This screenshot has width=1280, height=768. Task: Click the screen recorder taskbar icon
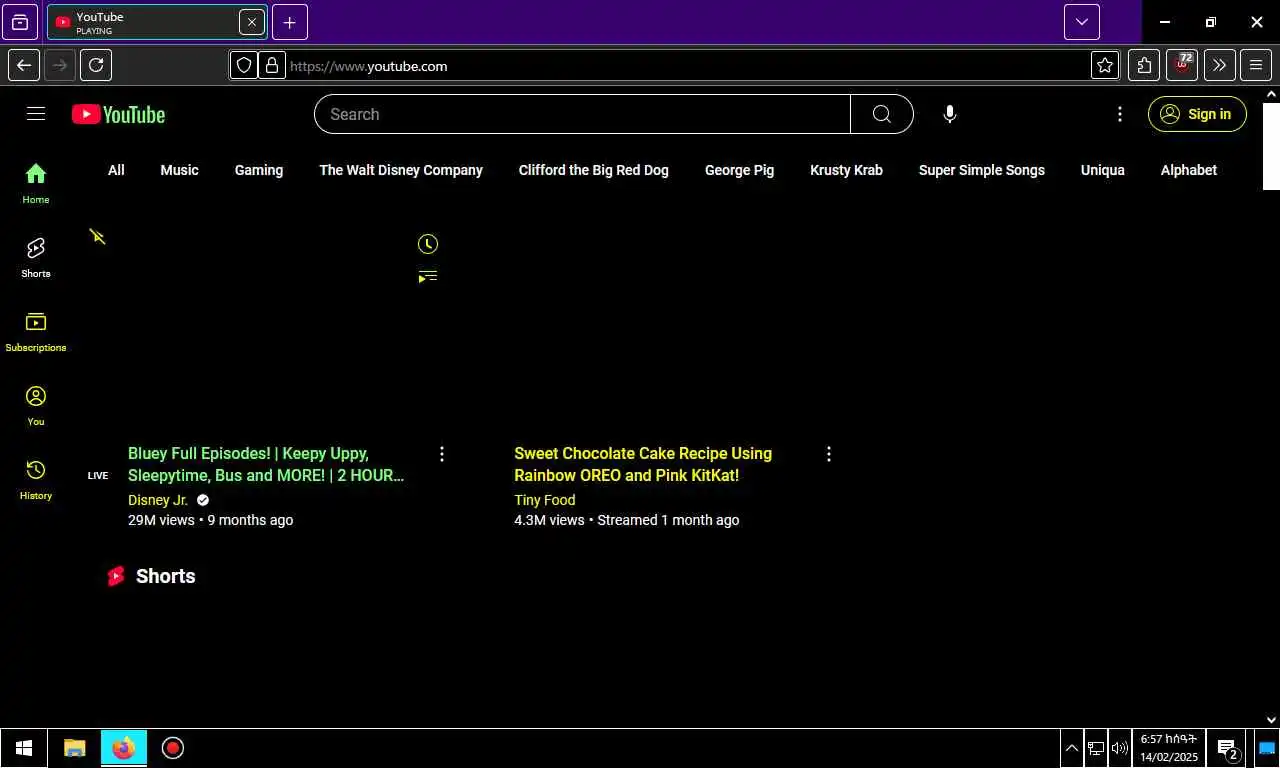173,748
